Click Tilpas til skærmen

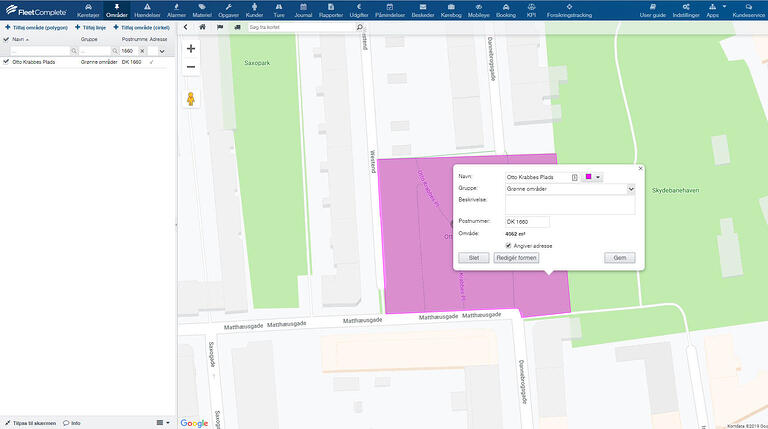(x=30, y=423)
